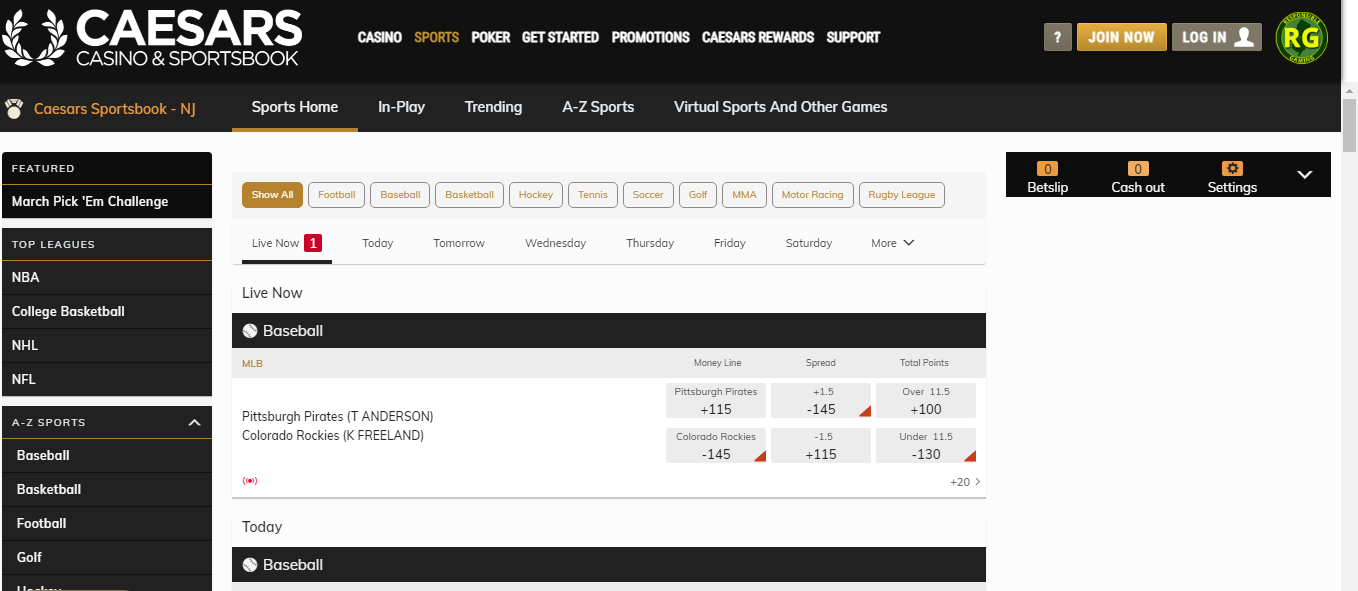This screenshot has height=591, width=1358.
Task: Open NFL in Top Leagues
Action: [107, 379]
